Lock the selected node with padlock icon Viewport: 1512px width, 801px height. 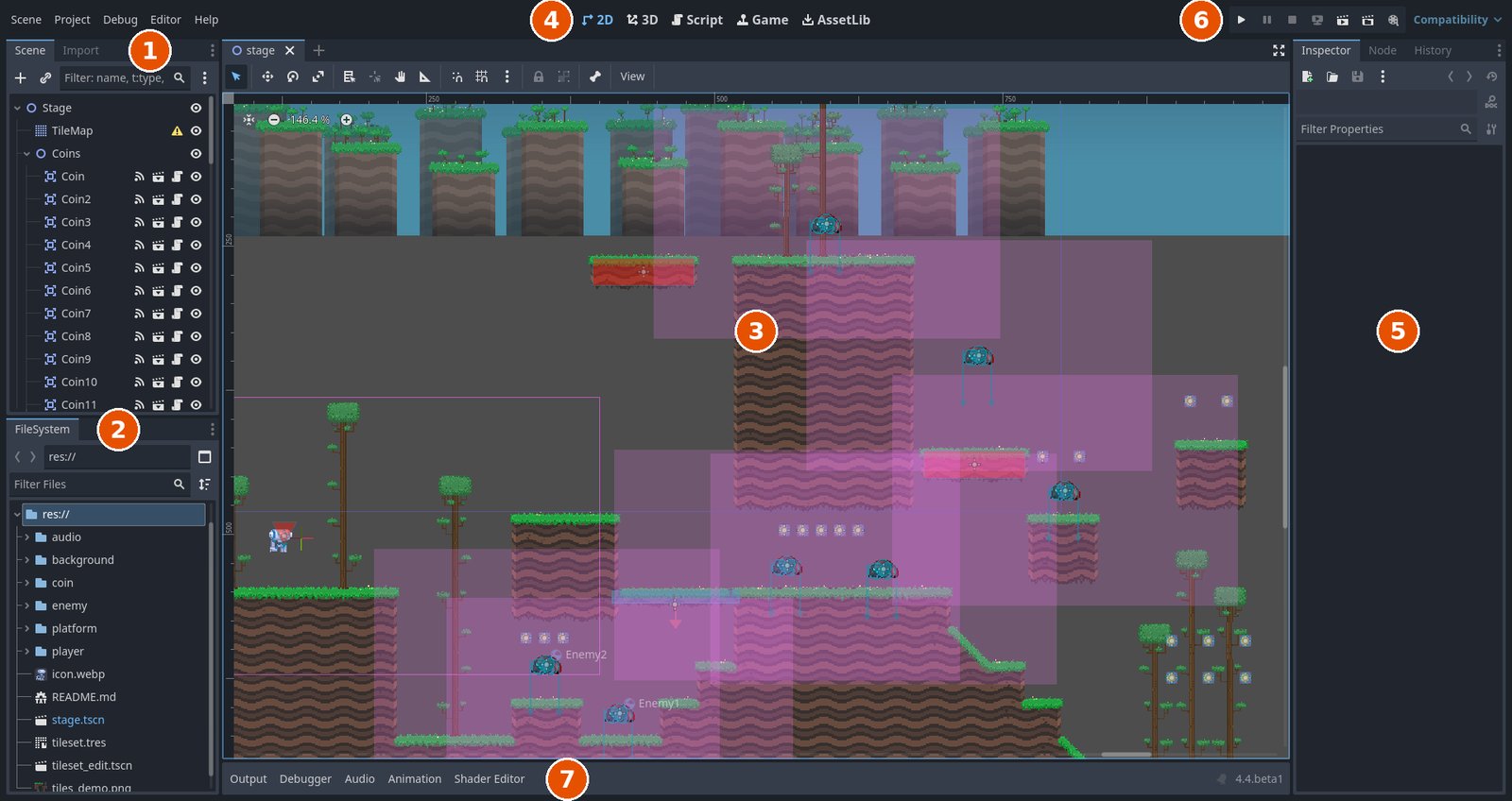point(539,77)
